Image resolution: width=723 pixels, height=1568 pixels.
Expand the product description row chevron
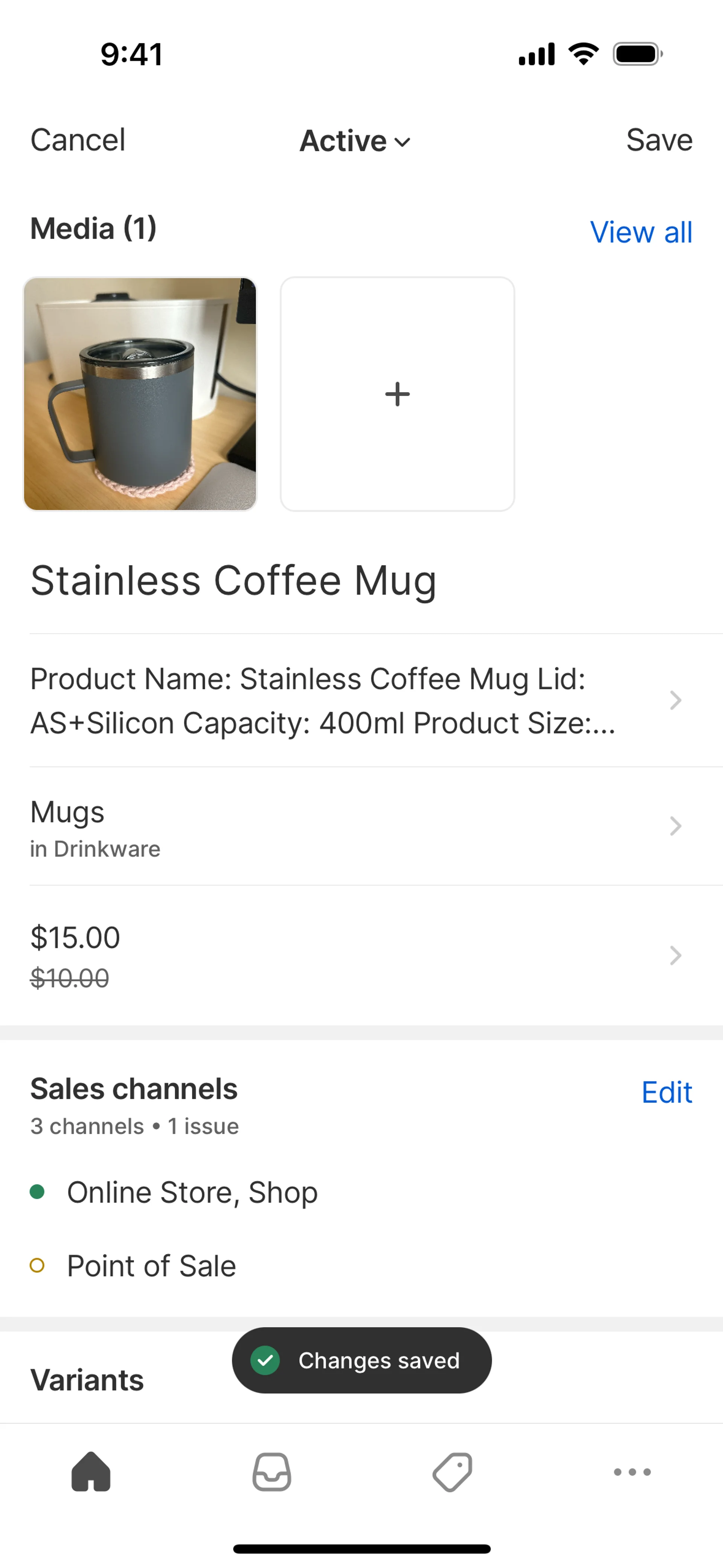pyautogui.click(x=675, y=701)
